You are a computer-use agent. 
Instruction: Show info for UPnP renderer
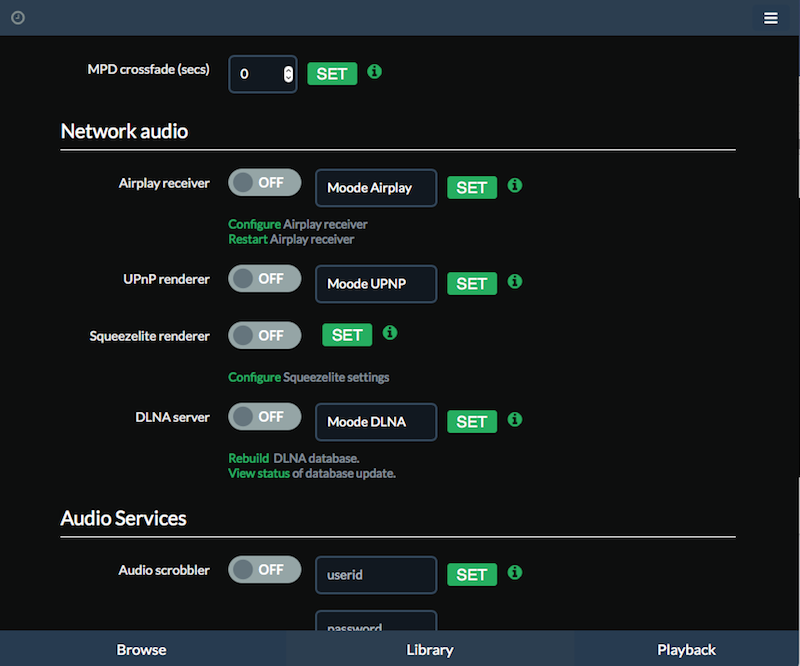pos(514,281)
